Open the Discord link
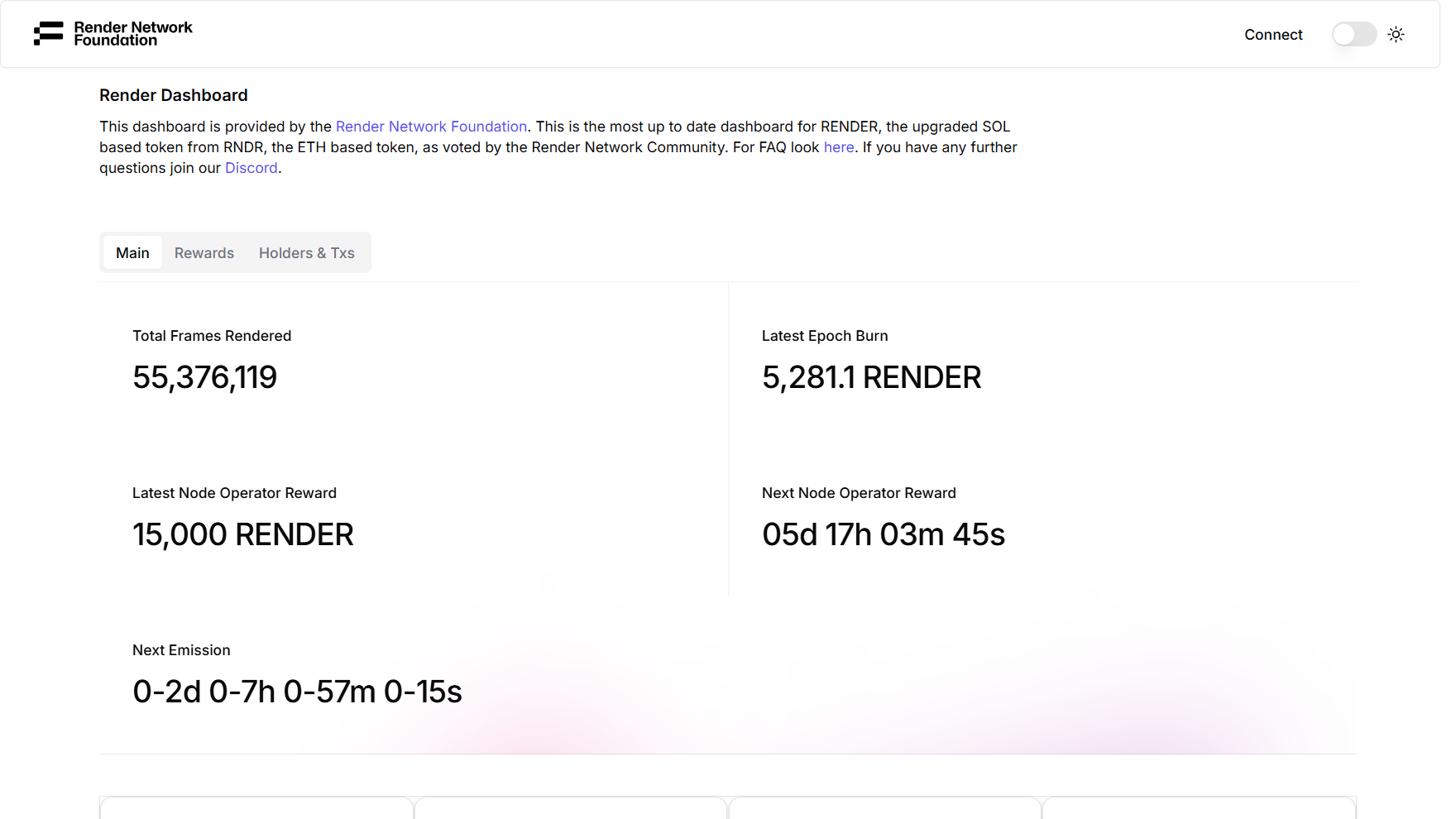 [x=251, y=168]
